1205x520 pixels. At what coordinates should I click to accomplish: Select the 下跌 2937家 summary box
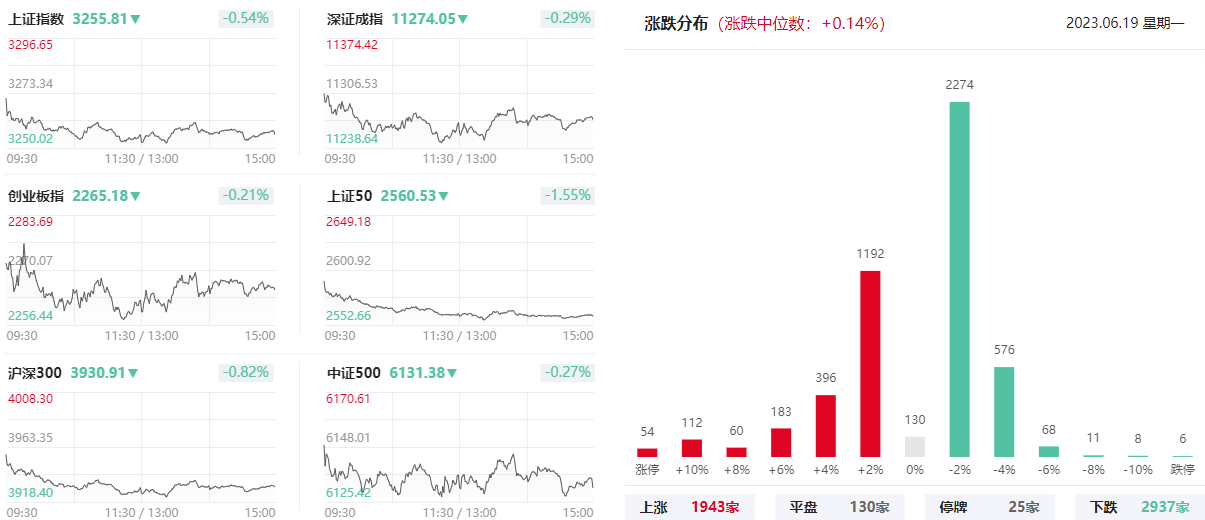[1140, 507]
